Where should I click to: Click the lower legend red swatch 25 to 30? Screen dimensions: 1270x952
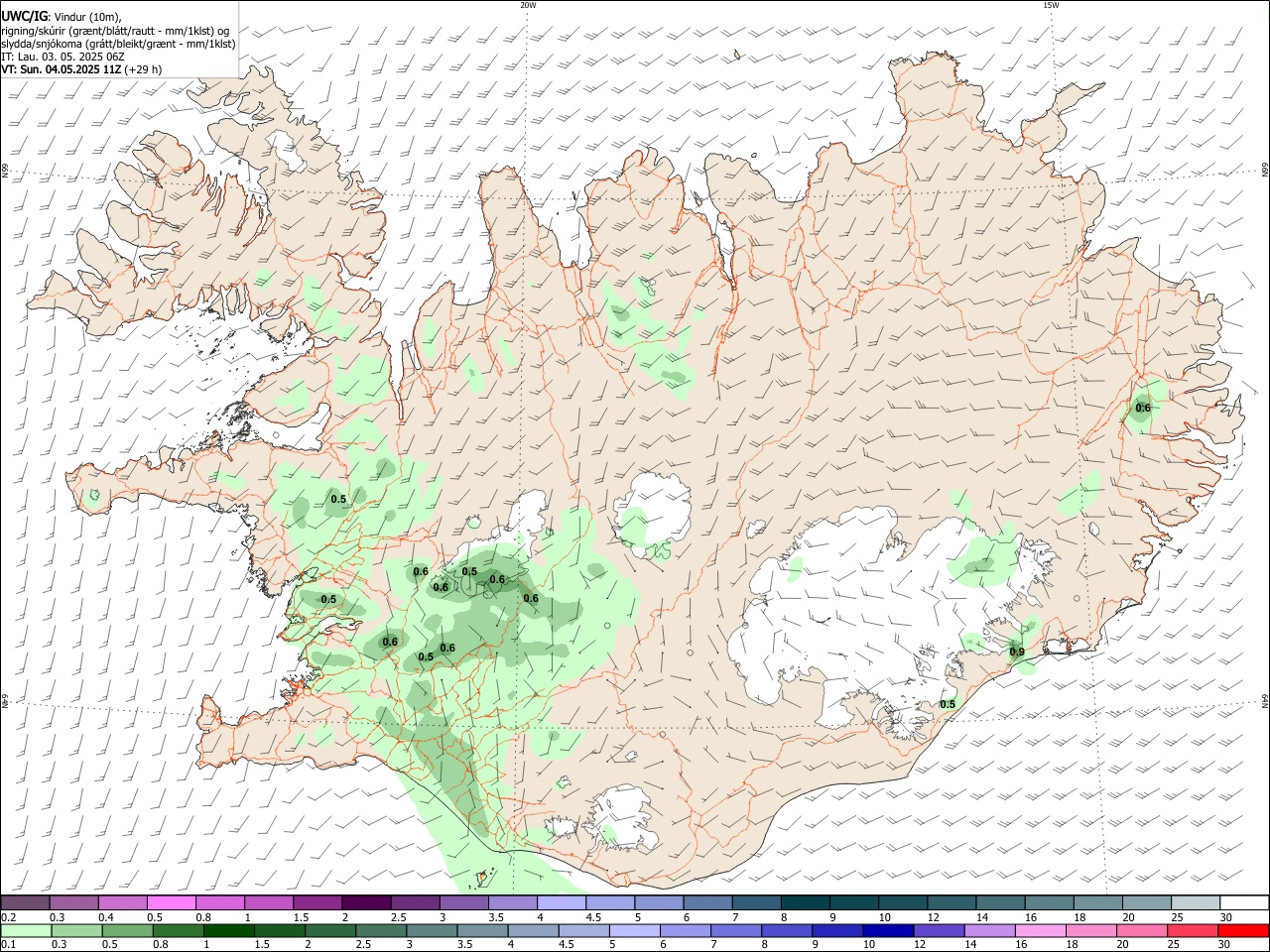1192,930
